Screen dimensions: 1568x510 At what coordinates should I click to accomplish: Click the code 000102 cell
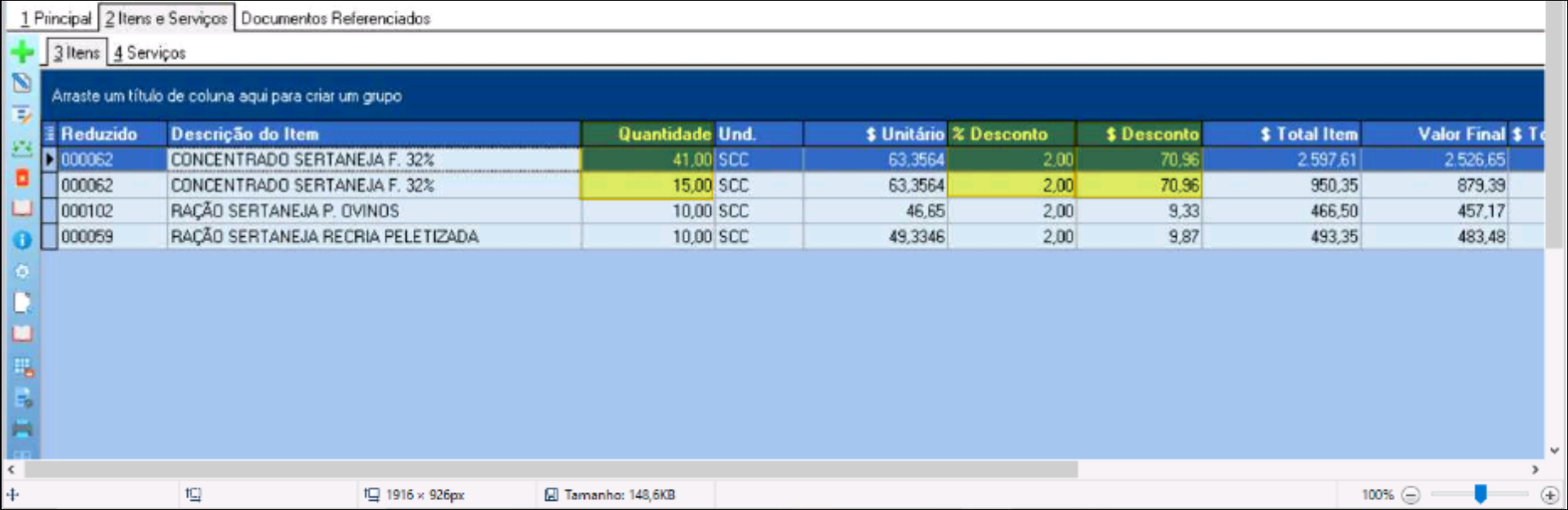click(112, 211)
